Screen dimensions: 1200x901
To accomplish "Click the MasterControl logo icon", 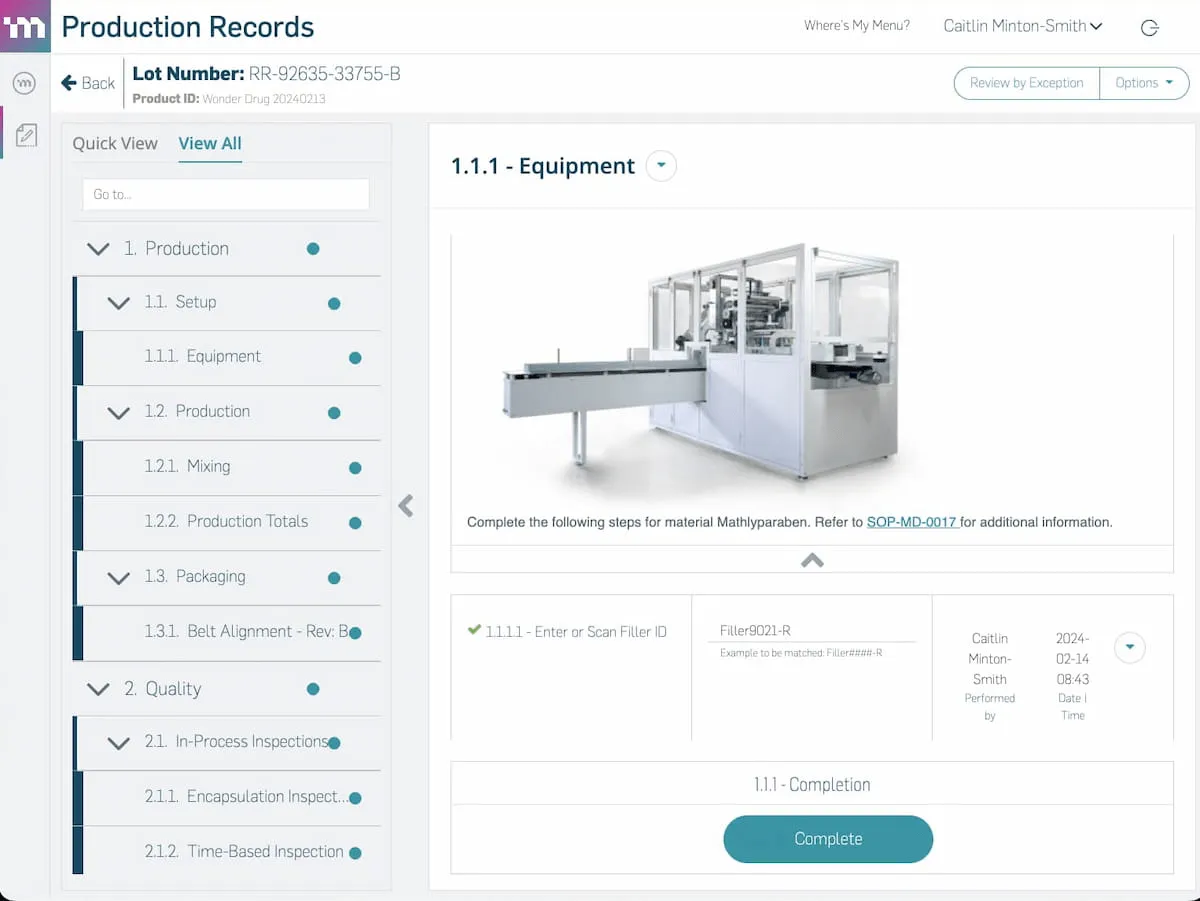I will coord(25,26).
